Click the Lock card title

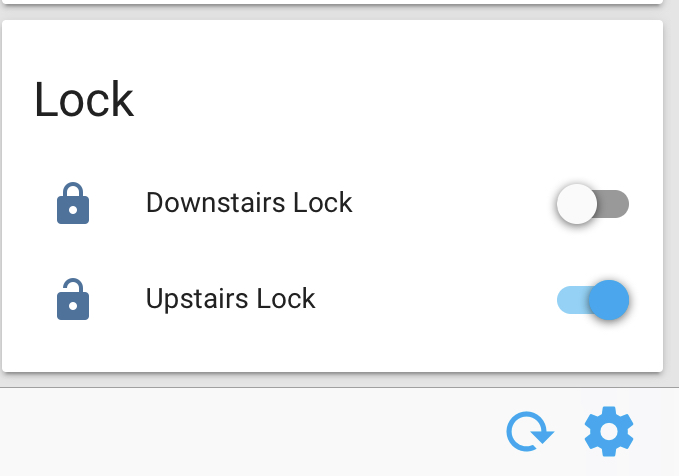(x=84, y=100)
